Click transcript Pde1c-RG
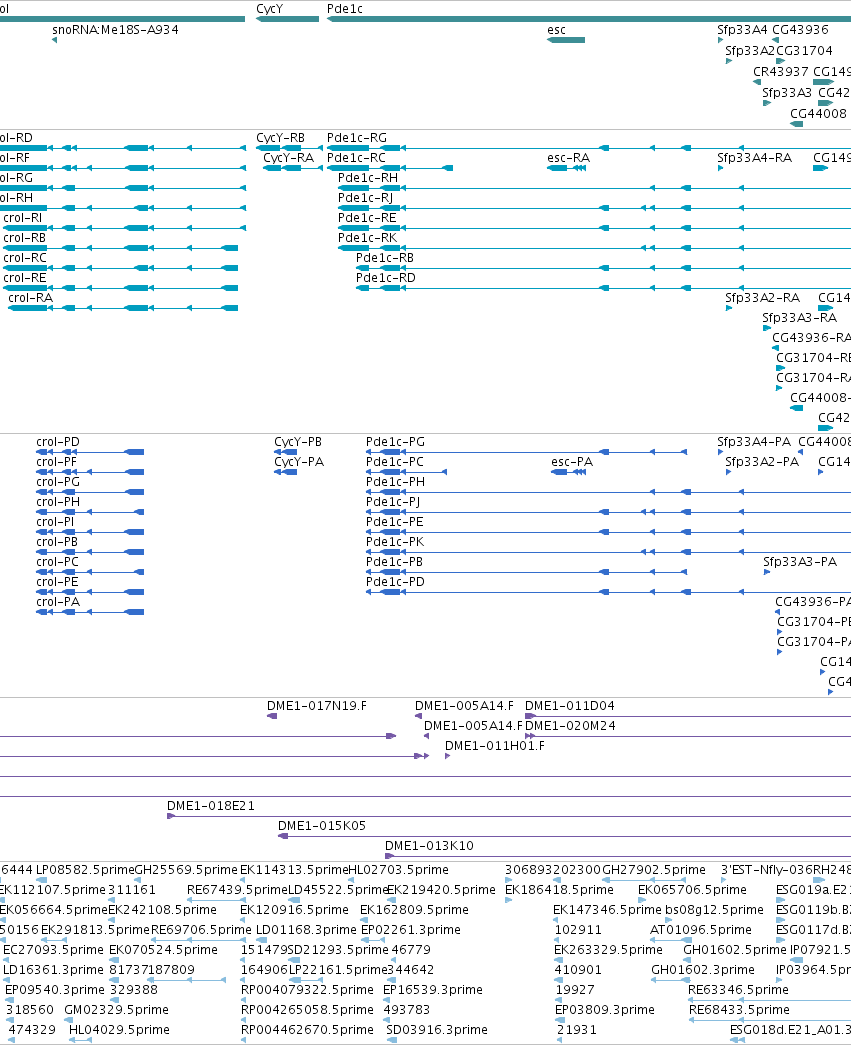This screenshot has height=1045, width=851. click(357, 138)
